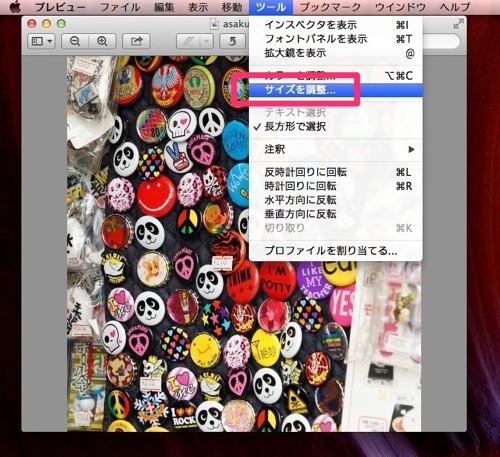Click the share button icon
The width and height of the screenshot is (500, 457).
click(x=136, y=41)
